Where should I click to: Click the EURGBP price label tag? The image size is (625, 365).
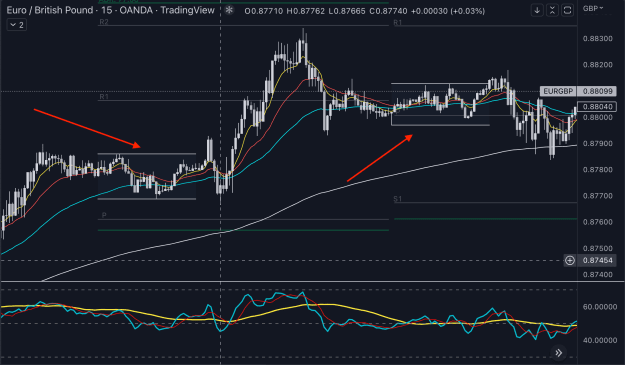tap(558, 91)
